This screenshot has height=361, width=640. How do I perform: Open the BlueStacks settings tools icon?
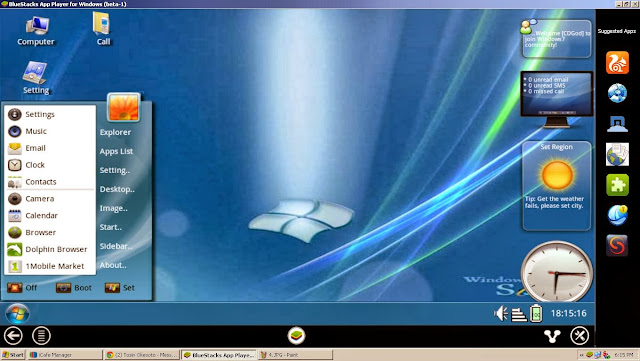[x=580, y=336]
